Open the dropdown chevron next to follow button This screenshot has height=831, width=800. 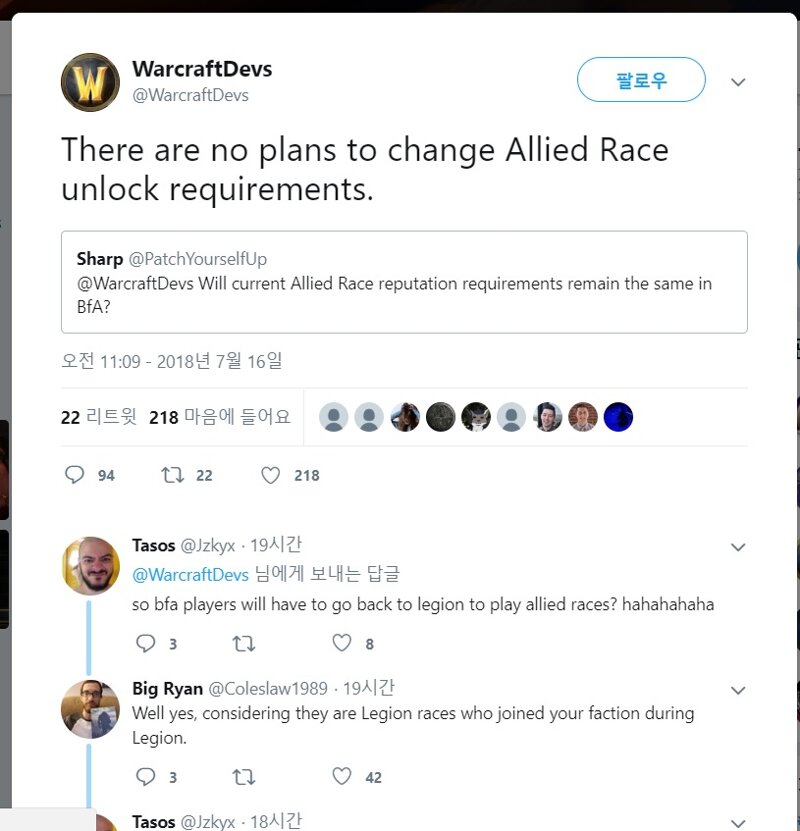click(738, 82)
